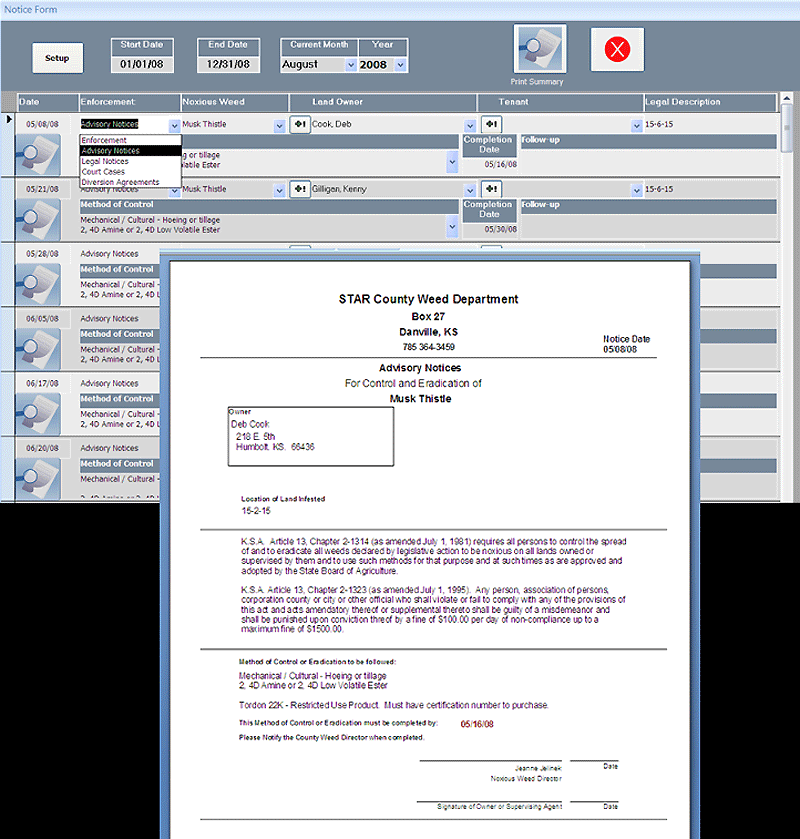Open Method of Control dropdown in 05/21/08 row
This screenshot has width=800, height=839.
(x=452, y=226)
